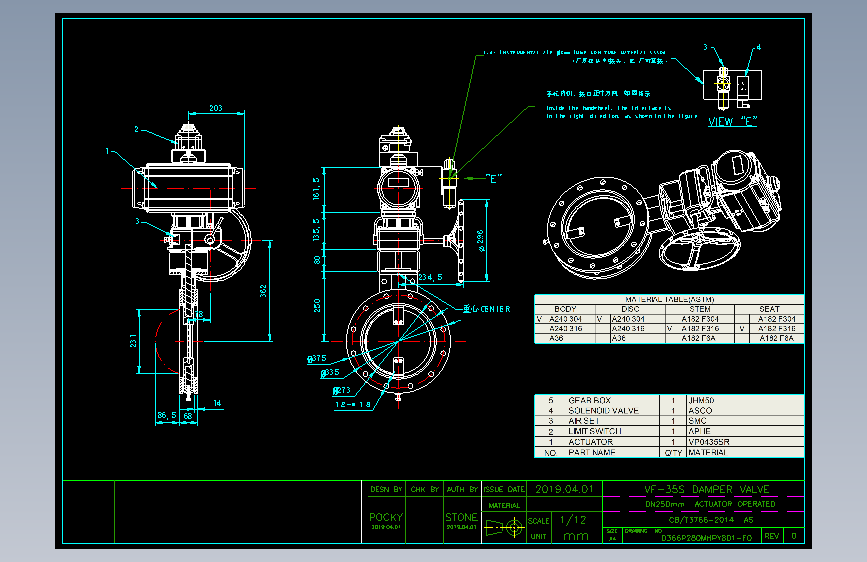Select balloon number 4 in VIEW E detail
The width and height of the screenshot is (867, 562).
[x=759, y=48]
